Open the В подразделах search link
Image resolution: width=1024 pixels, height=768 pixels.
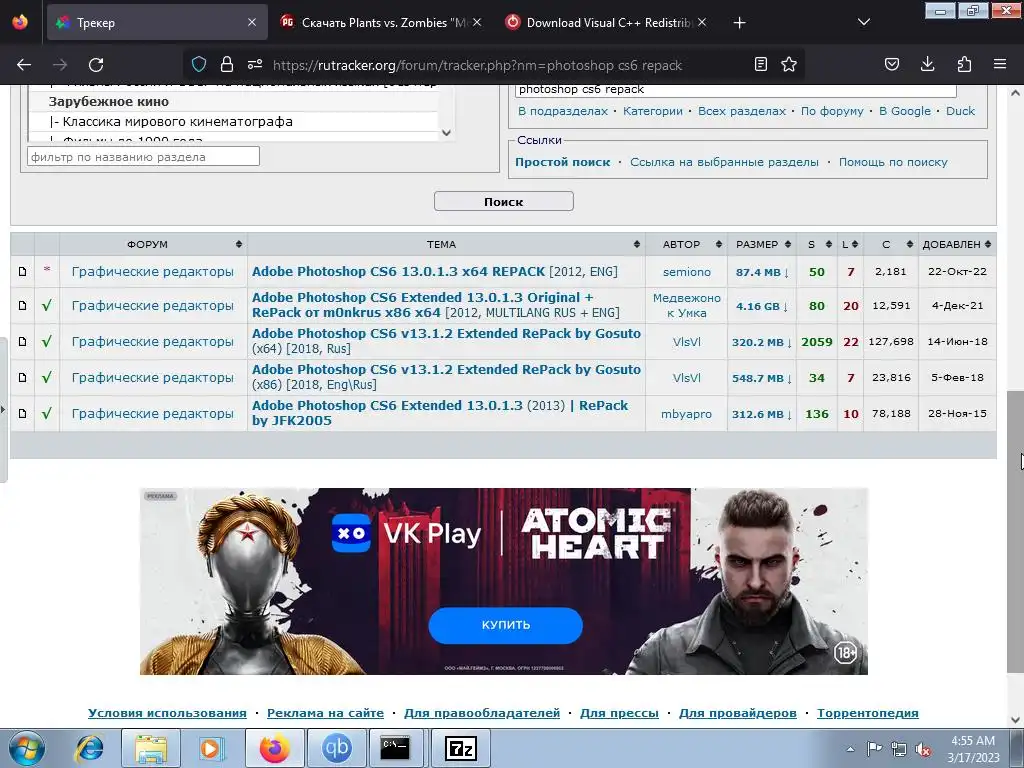(562, 111)
